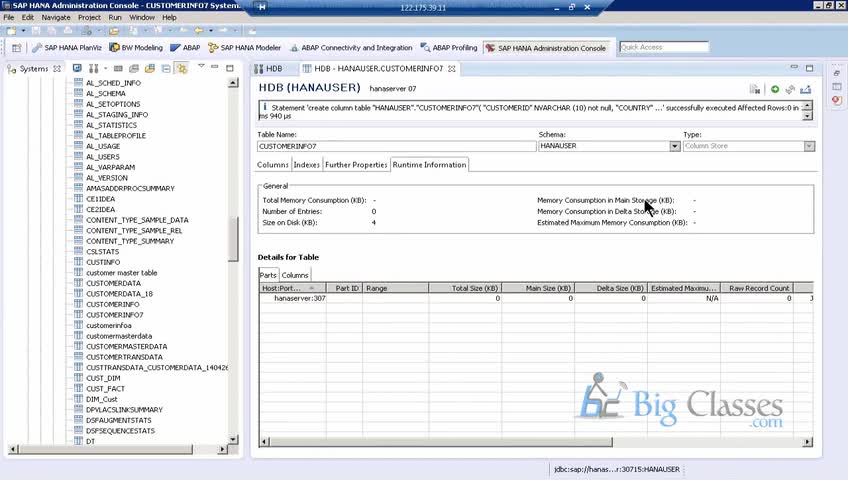Click the add system icon in Systems toolbar
Image resolution: width=848 pixels, height=480 pixels.
pyautogui.click(x=94, y=69)
